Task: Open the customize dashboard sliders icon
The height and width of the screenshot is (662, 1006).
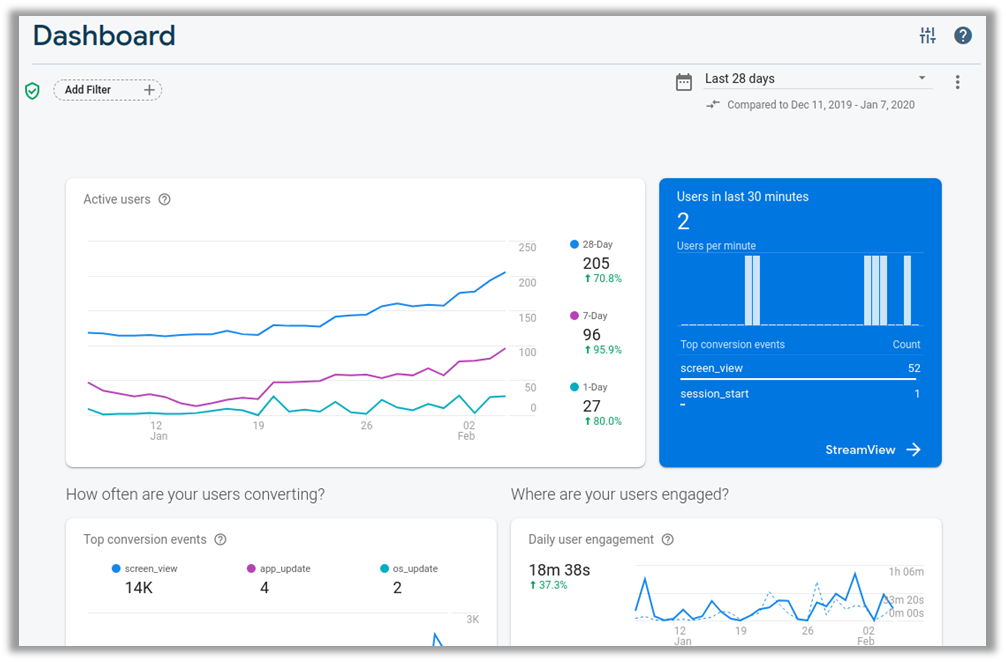Action: [928, 36]
